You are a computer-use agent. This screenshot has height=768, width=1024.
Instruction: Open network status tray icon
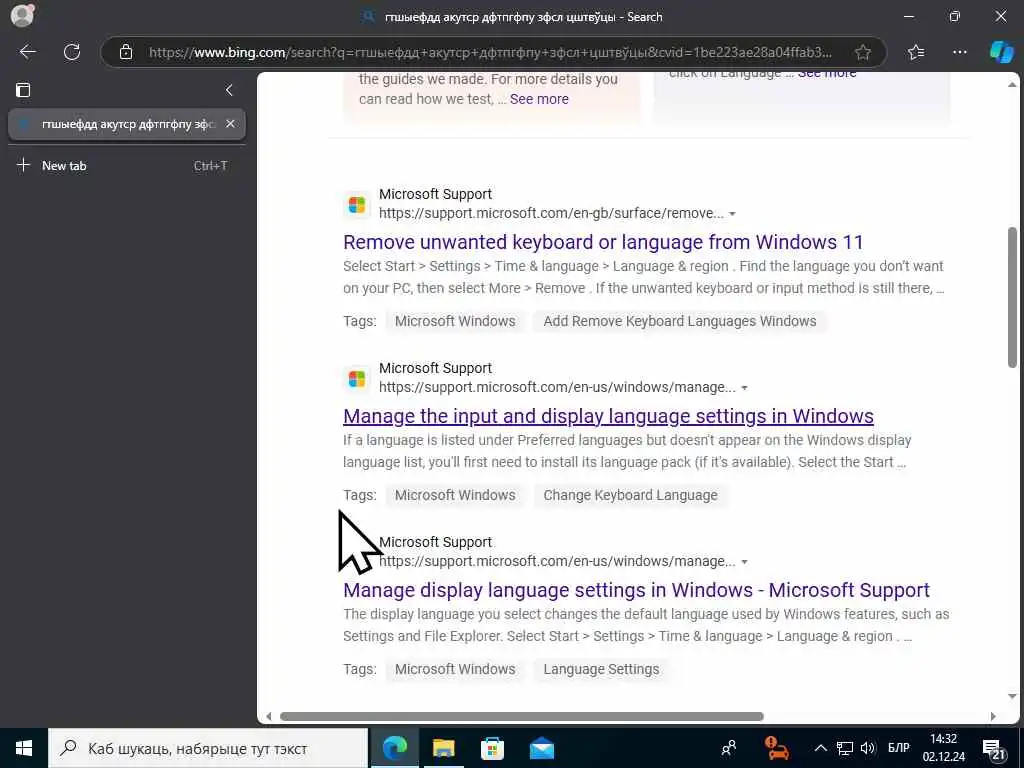click(x=845, y=748)
